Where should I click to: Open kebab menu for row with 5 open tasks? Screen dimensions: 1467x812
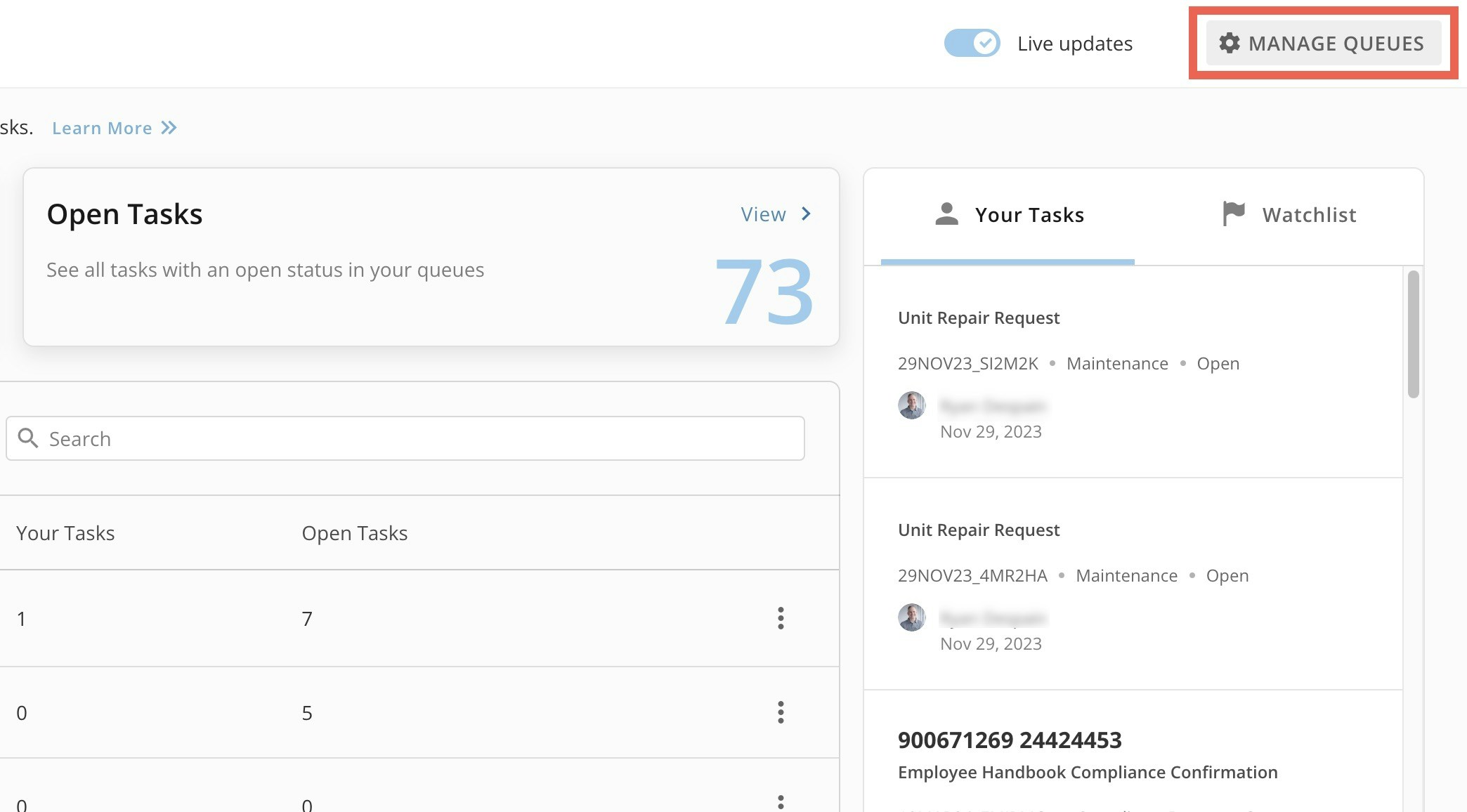780,712
